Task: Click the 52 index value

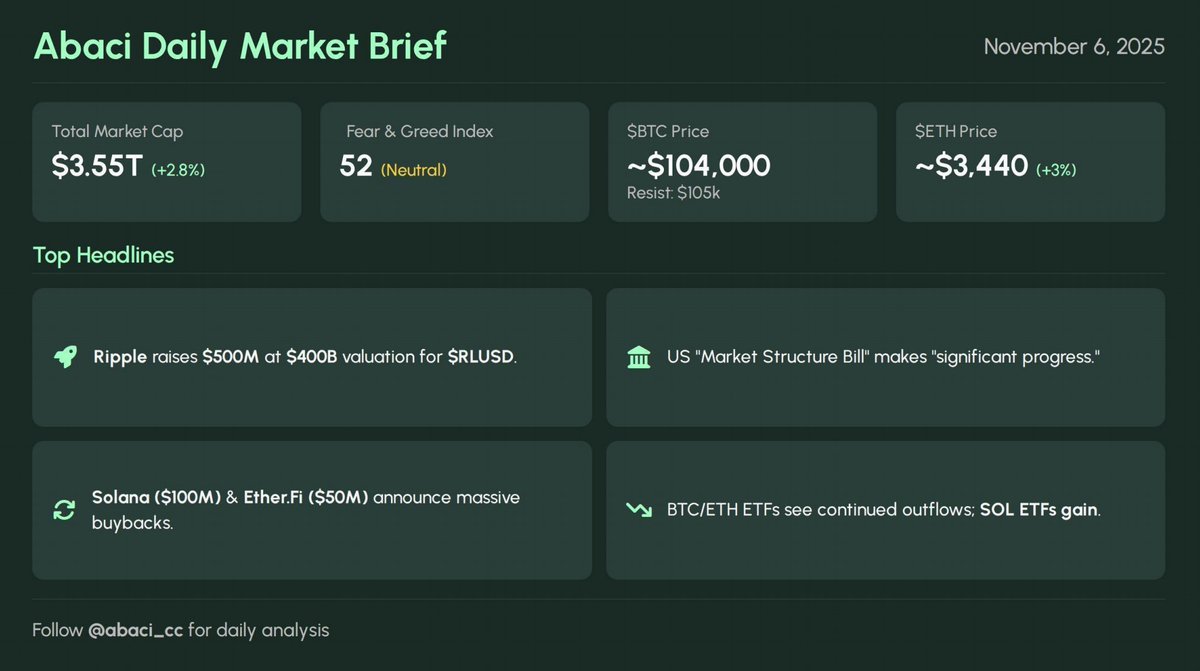Action: (356, 167)
